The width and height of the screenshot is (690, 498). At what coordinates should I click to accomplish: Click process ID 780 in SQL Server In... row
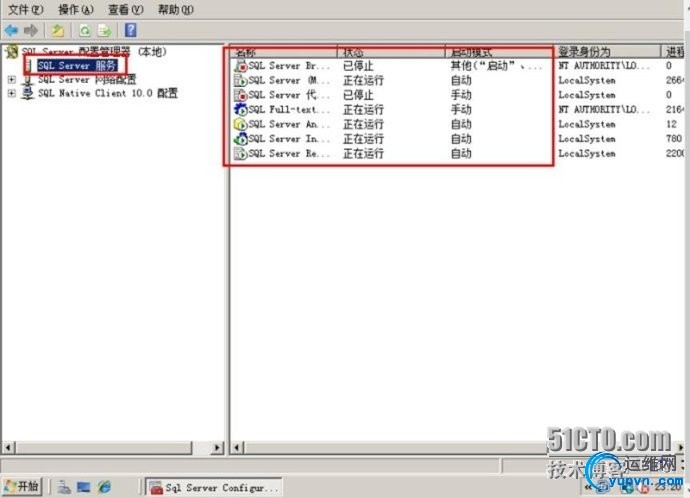674,139
